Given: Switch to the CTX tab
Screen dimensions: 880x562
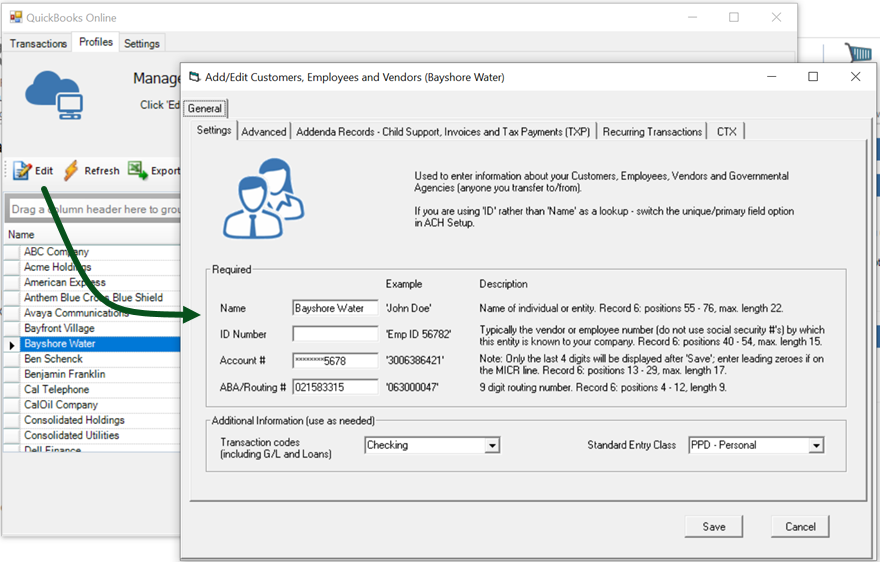Looking at the screenshot, I should 726,131.
